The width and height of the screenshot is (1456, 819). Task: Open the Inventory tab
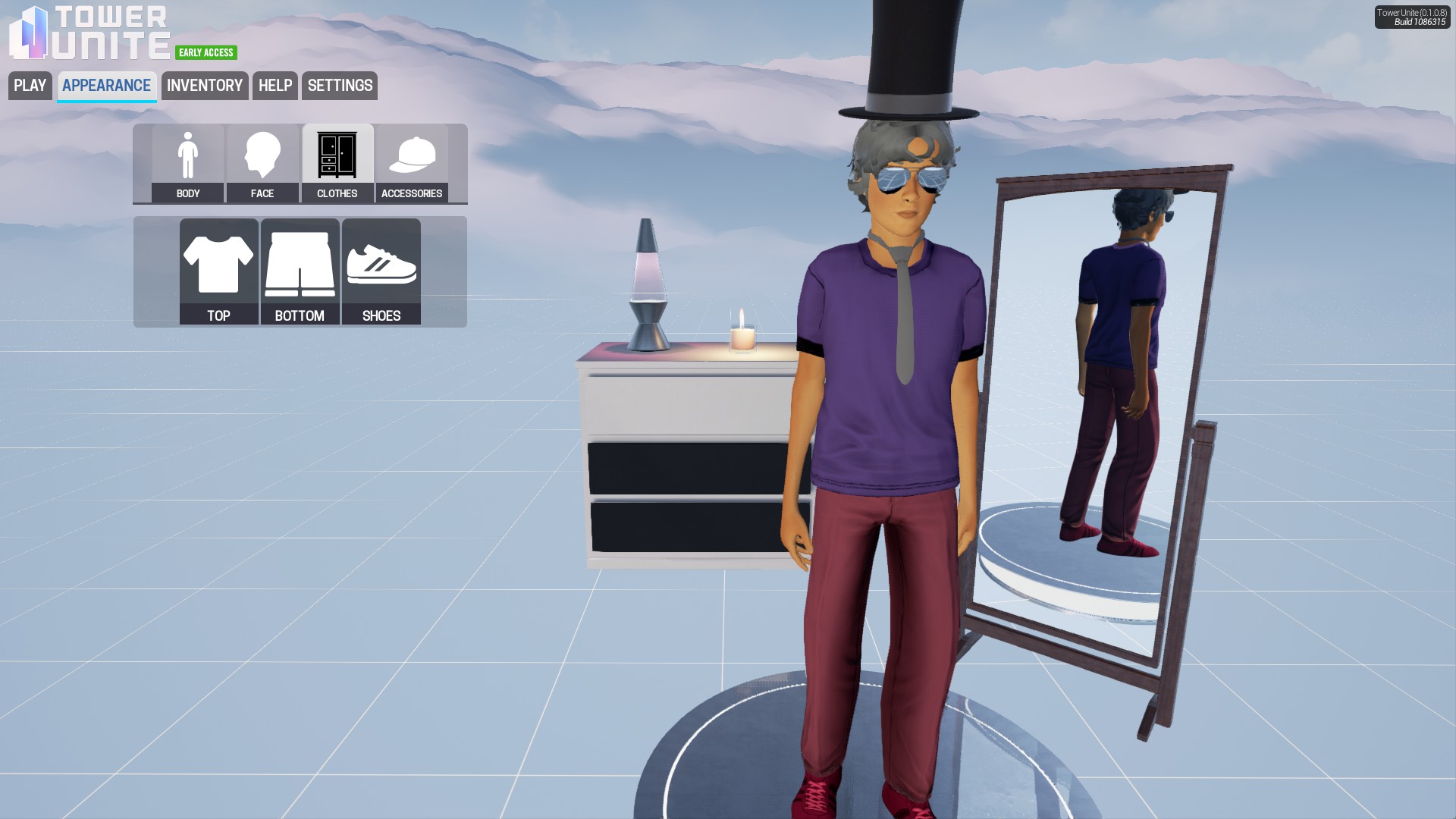205,86
